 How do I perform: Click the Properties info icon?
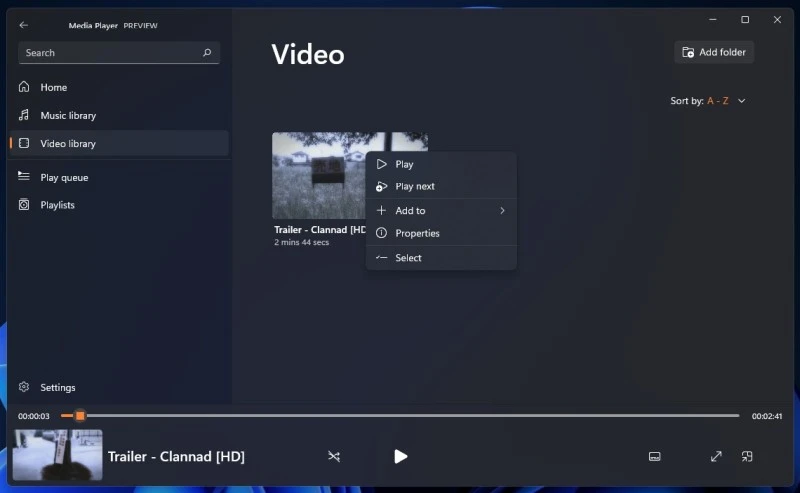(381, 233)
